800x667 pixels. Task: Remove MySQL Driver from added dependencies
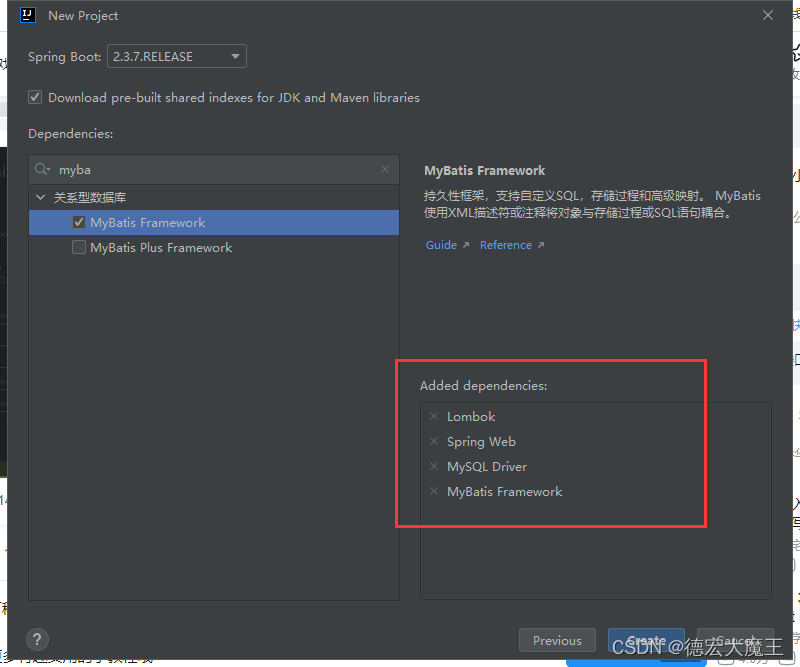pyautogui.click(x=434, y=466)
